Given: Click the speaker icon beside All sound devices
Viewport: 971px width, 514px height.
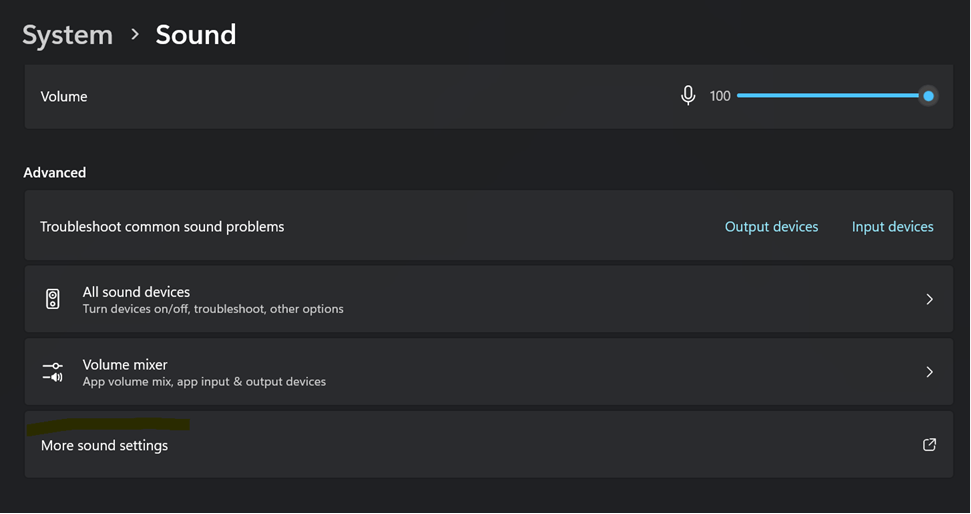Looking at the screenshot, I should [53, 299].
